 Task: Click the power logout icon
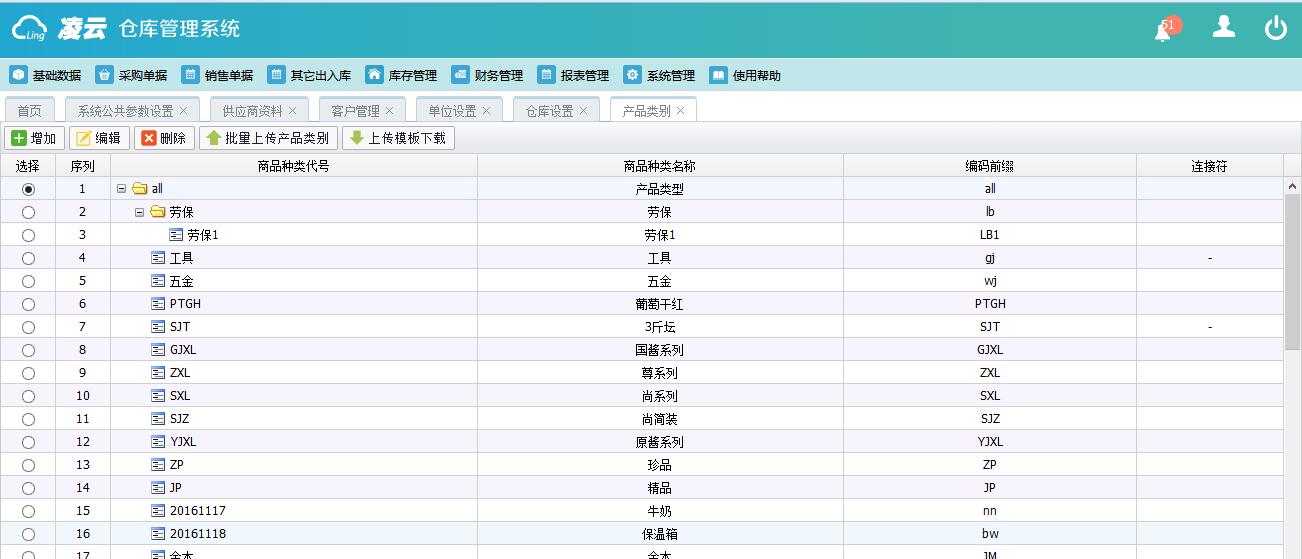(x=1275, y=28)
